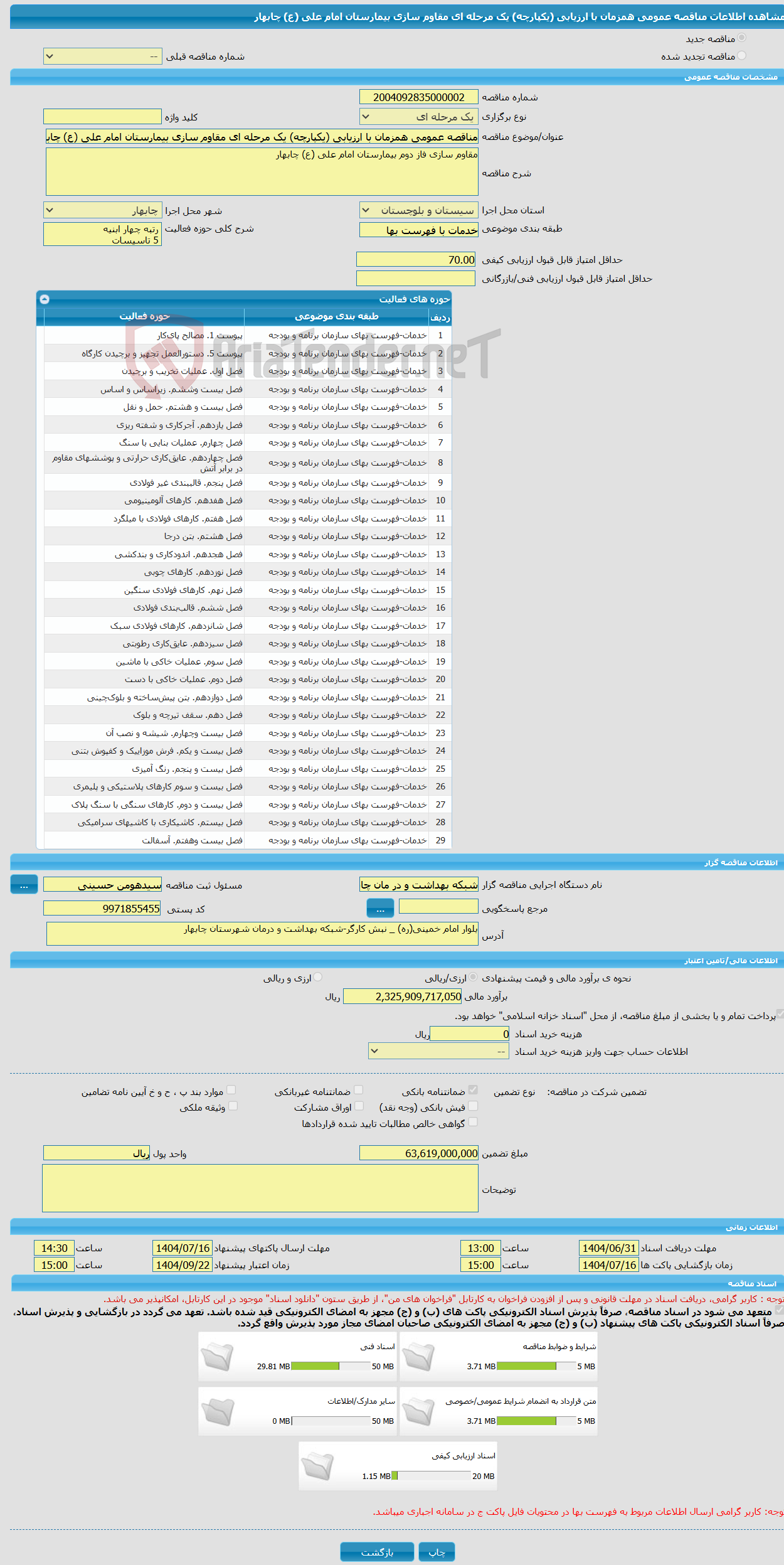Toggle the ضمانتنامه غیربانکی checkbox
Image resolution: width=784 pixels, height=1565 pixels.
coord(359,1090)
